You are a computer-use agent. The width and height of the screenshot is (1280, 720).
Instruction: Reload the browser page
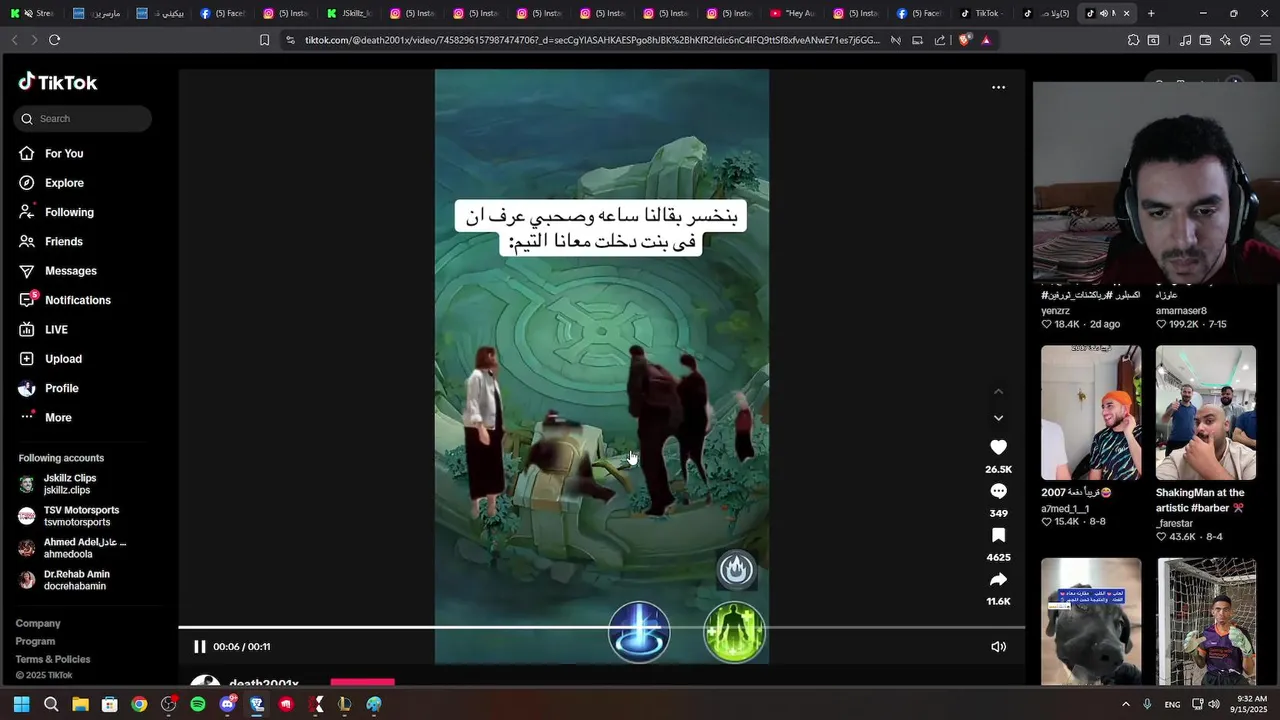click(x=54, y=40)
